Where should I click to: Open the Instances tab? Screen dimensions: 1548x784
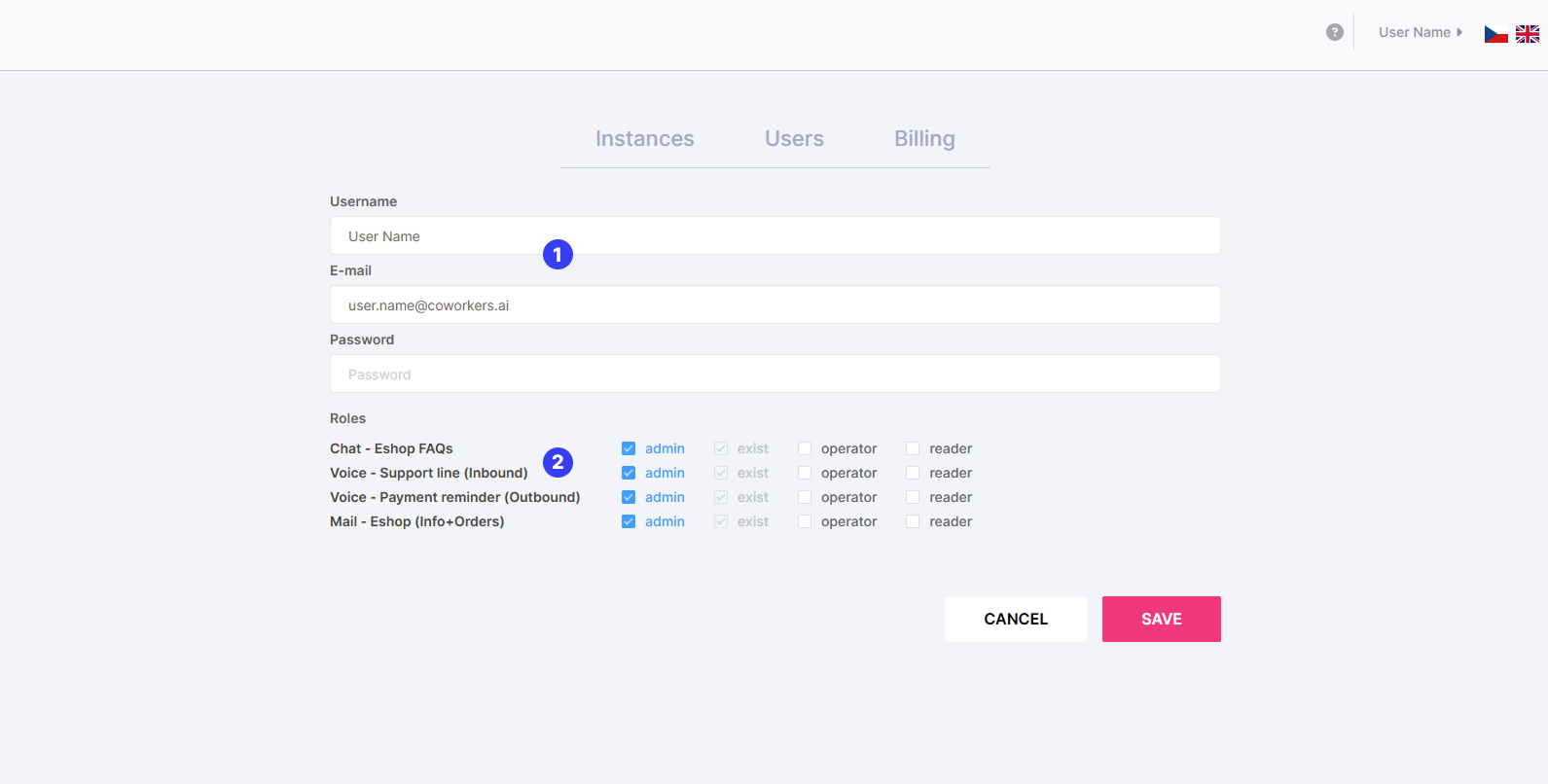[x=644, y=139]
